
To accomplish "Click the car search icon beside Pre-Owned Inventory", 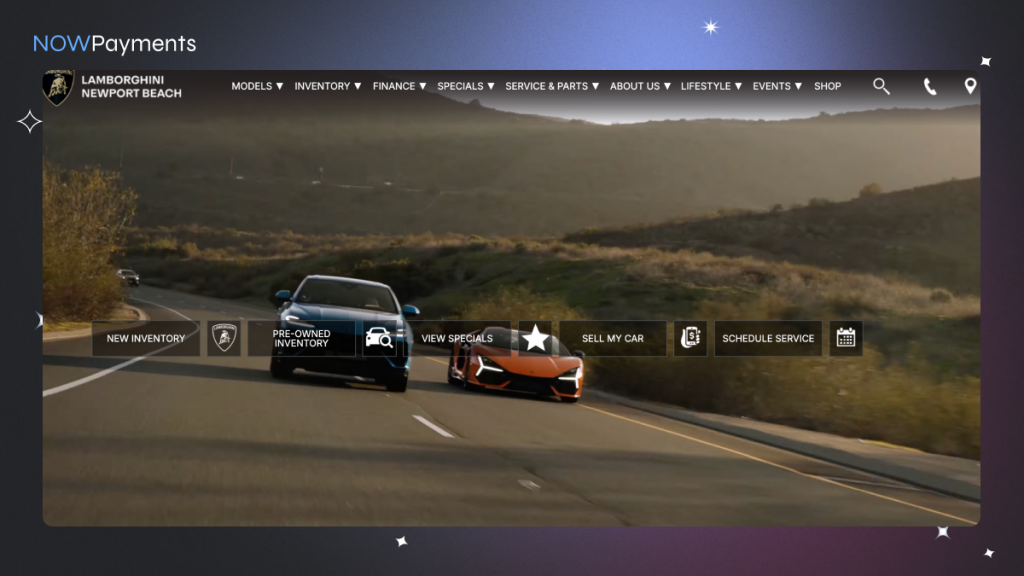I will click(379, 338).
